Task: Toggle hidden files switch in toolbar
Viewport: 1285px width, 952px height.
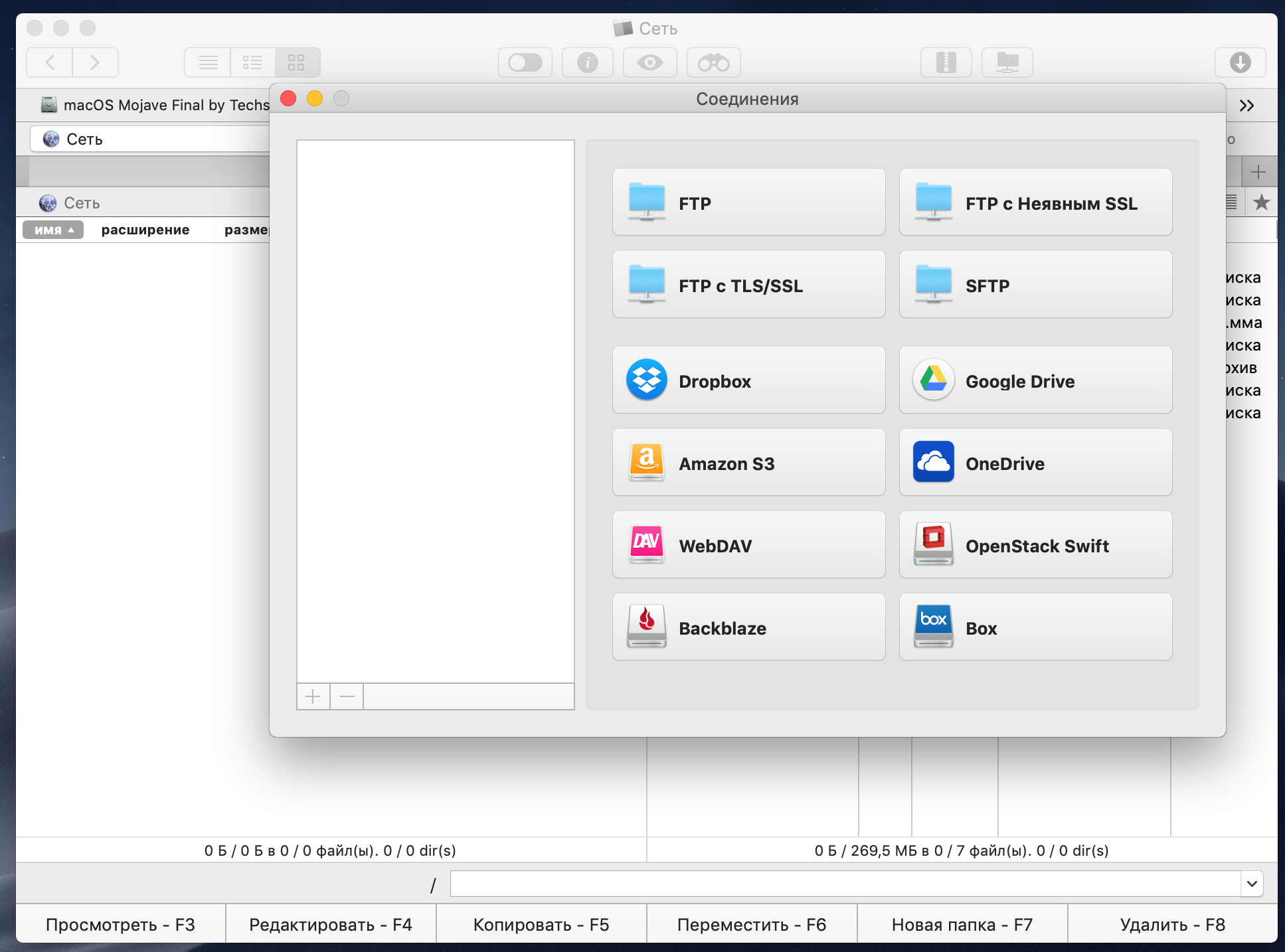Action: point(525,62)
